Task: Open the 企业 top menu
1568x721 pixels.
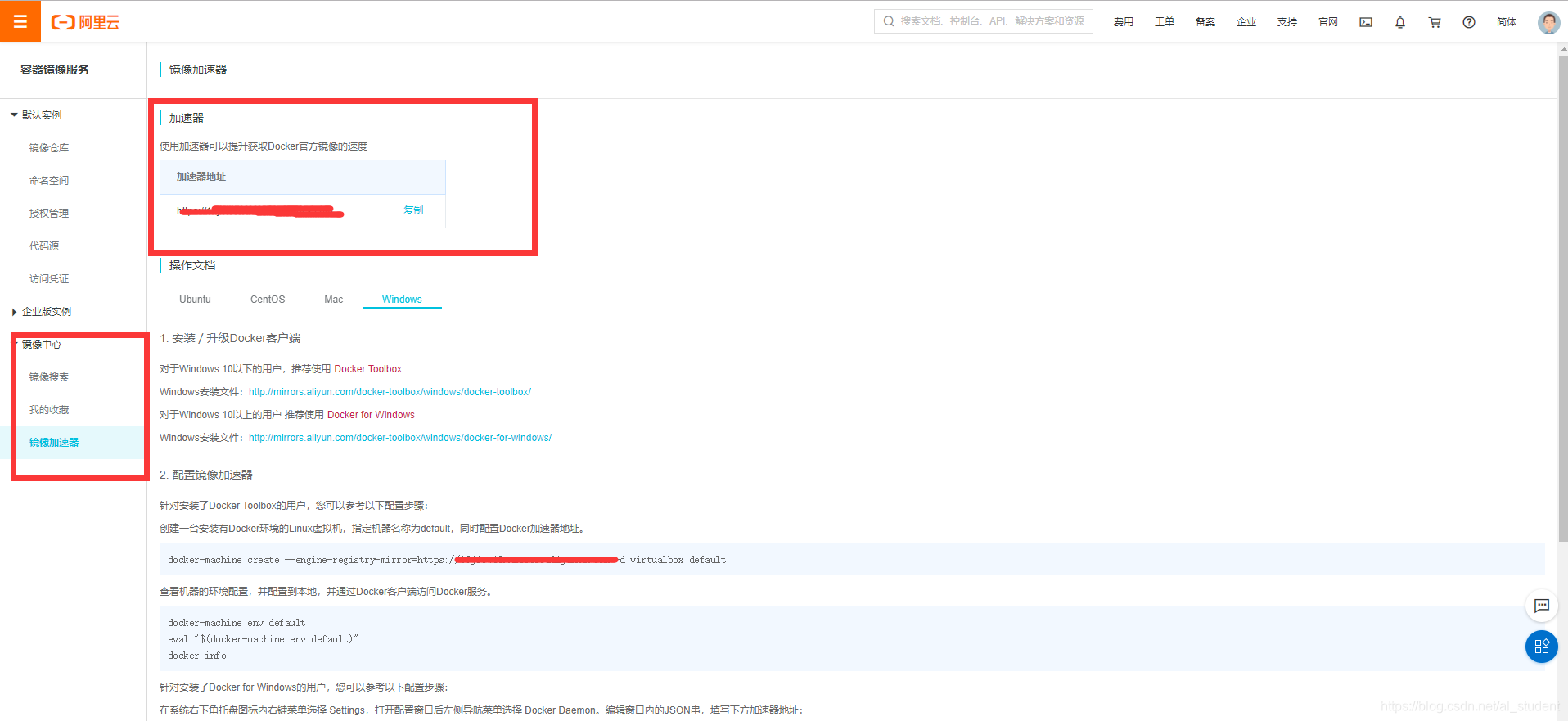Action: coord(1246,22)
